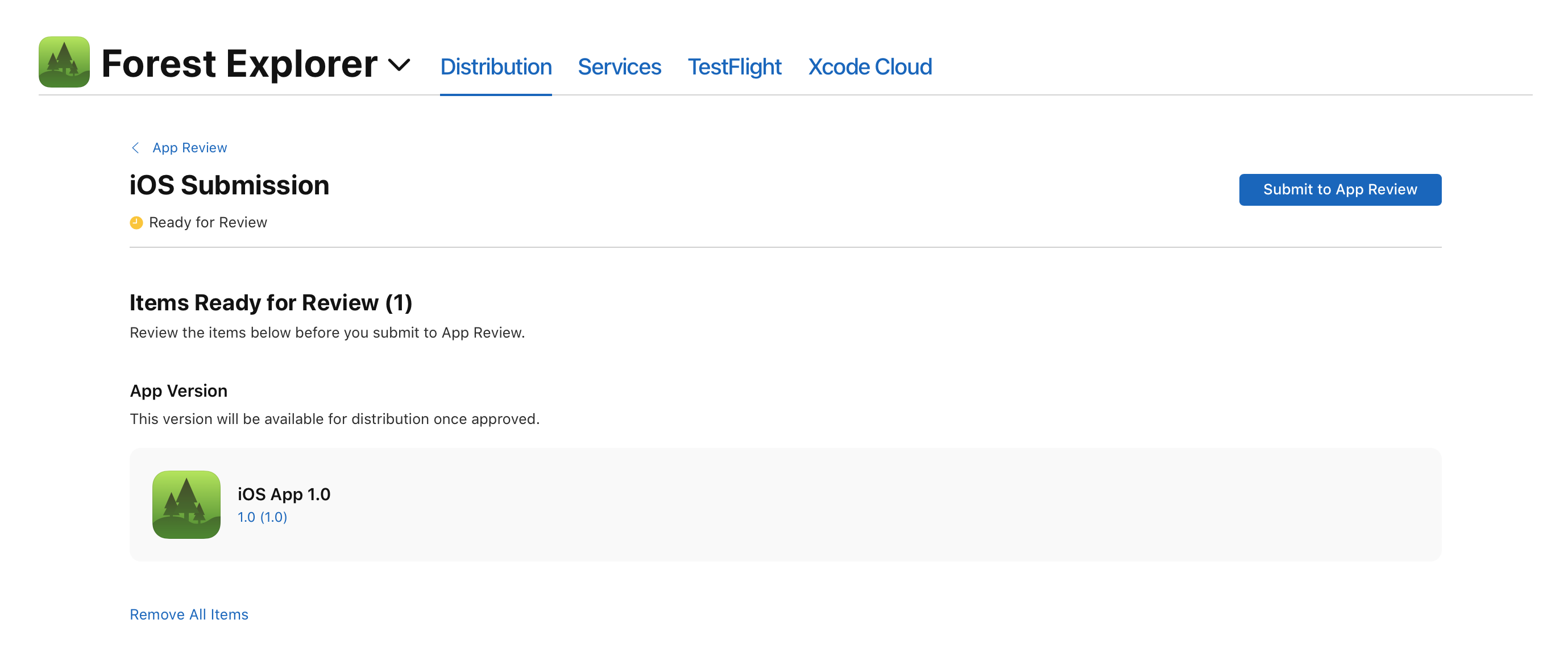Click the Forest Explorer app title
This screenshot has height=665, width=1568.
tap(239, 63)
